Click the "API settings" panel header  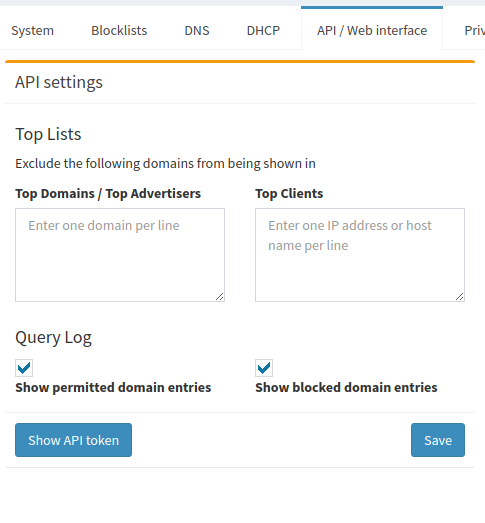[59, 82]
